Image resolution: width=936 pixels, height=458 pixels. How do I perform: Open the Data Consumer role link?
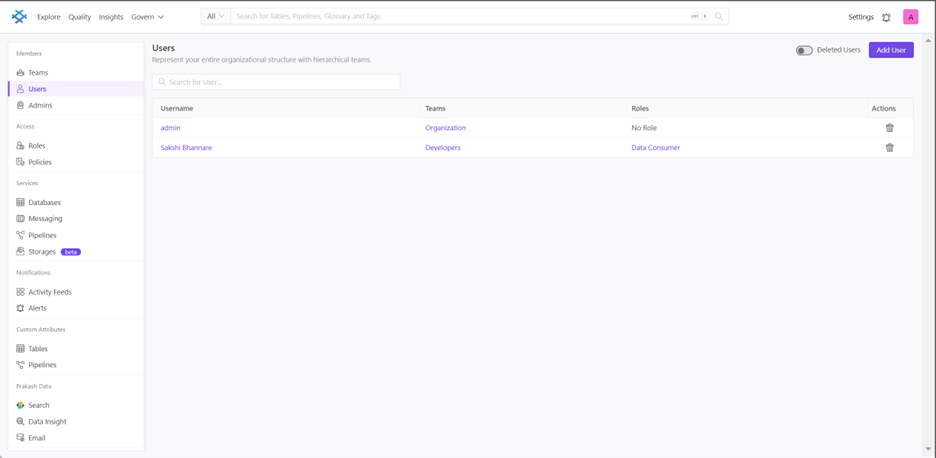click(x=655, y=148)
